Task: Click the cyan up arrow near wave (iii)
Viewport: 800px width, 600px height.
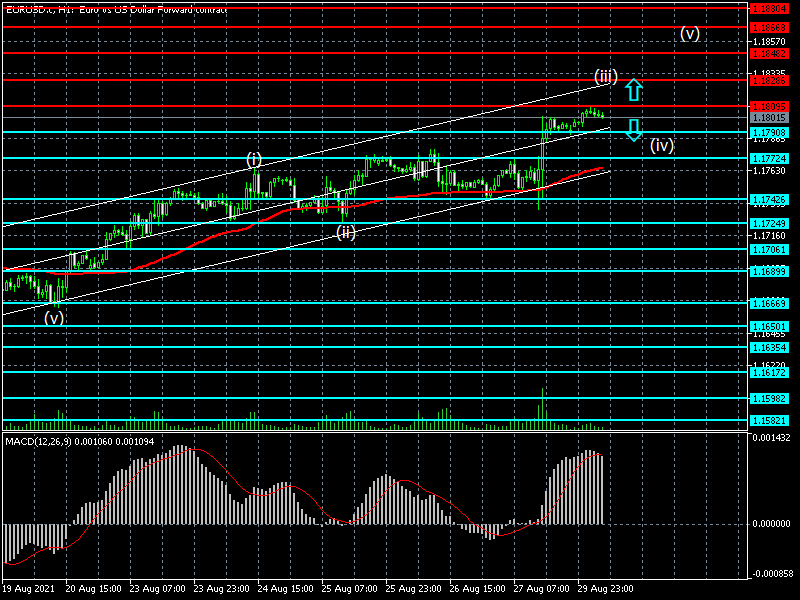Action: click(x=633, y=90)
